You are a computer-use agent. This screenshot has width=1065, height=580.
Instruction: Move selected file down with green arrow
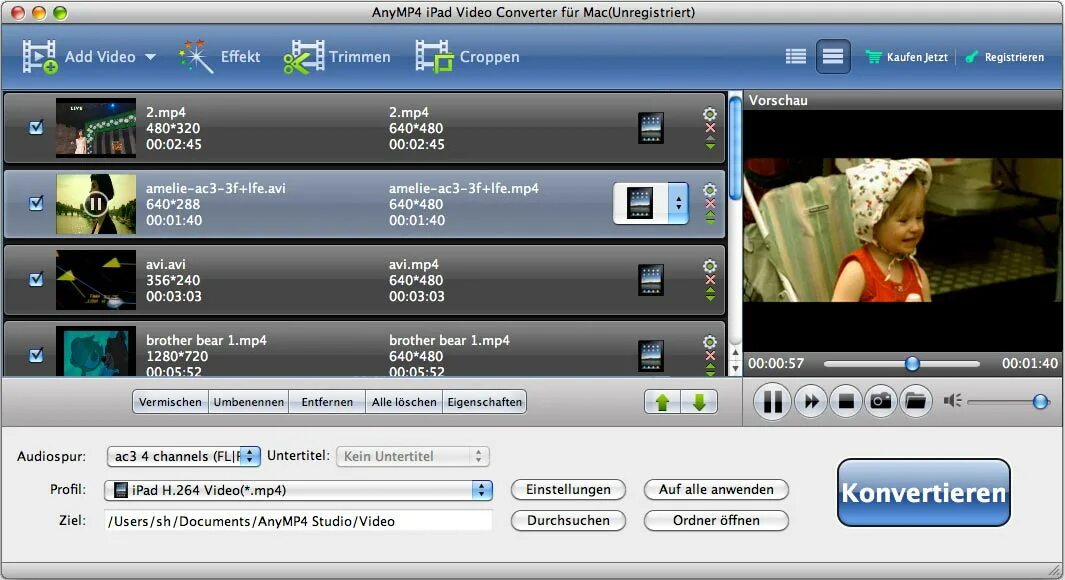(699, 402)
